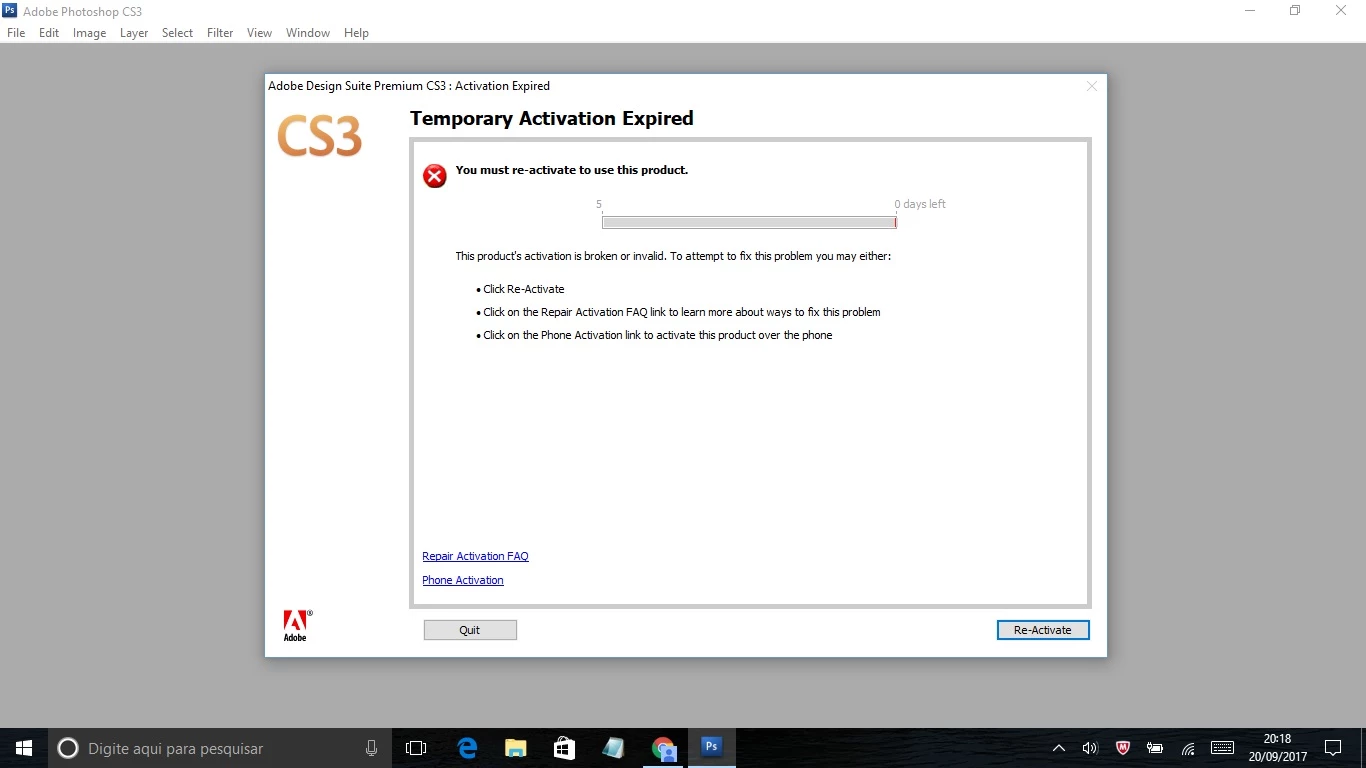Click the volume speaker icon
1366x768 pixels.
pyautogui.click(x=1090, y=748)
